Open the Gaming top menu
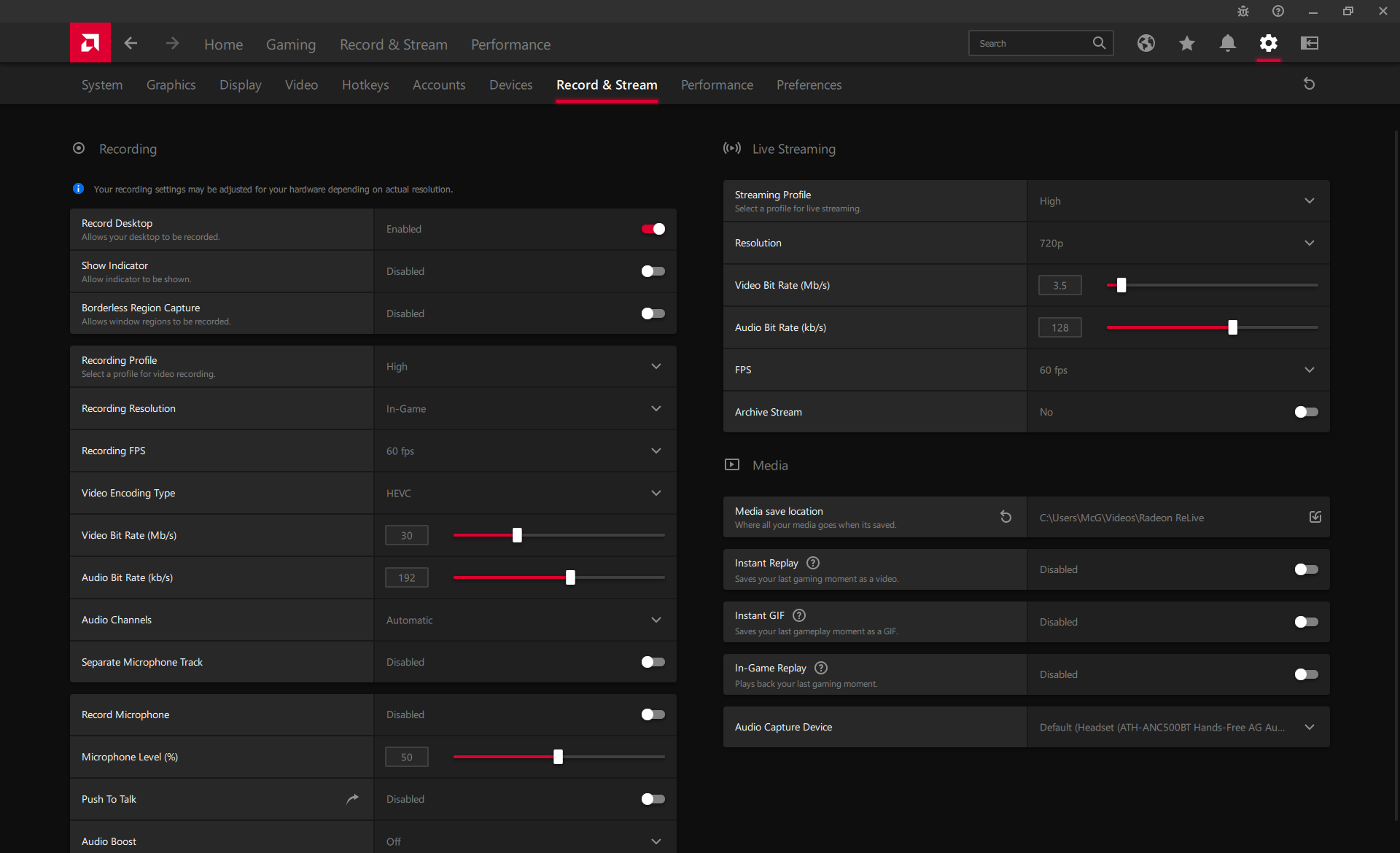The image size is (1400, 853). (290, 44)
